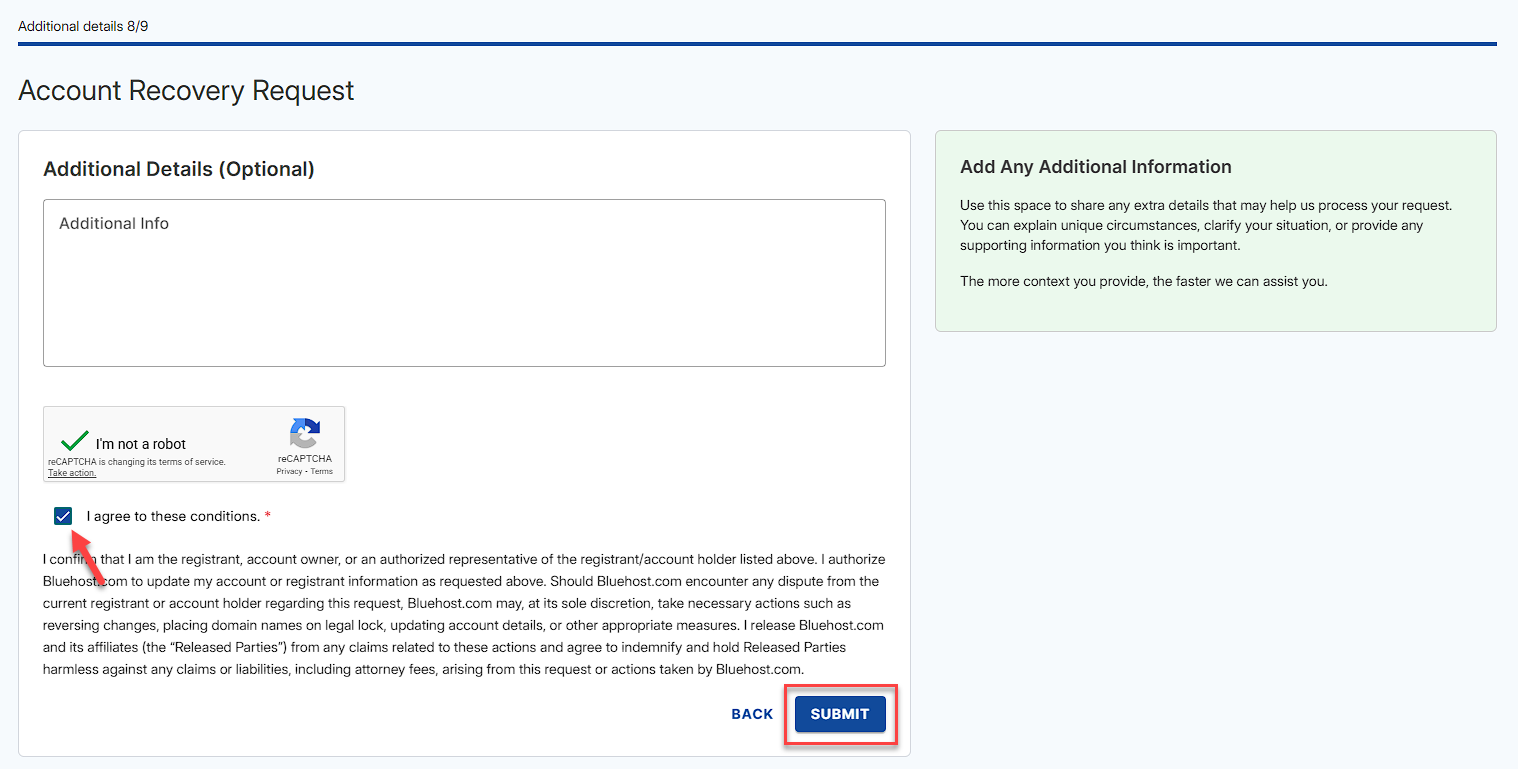
Task: Click BACK to return to previous step
Action: tap(751, 714)
